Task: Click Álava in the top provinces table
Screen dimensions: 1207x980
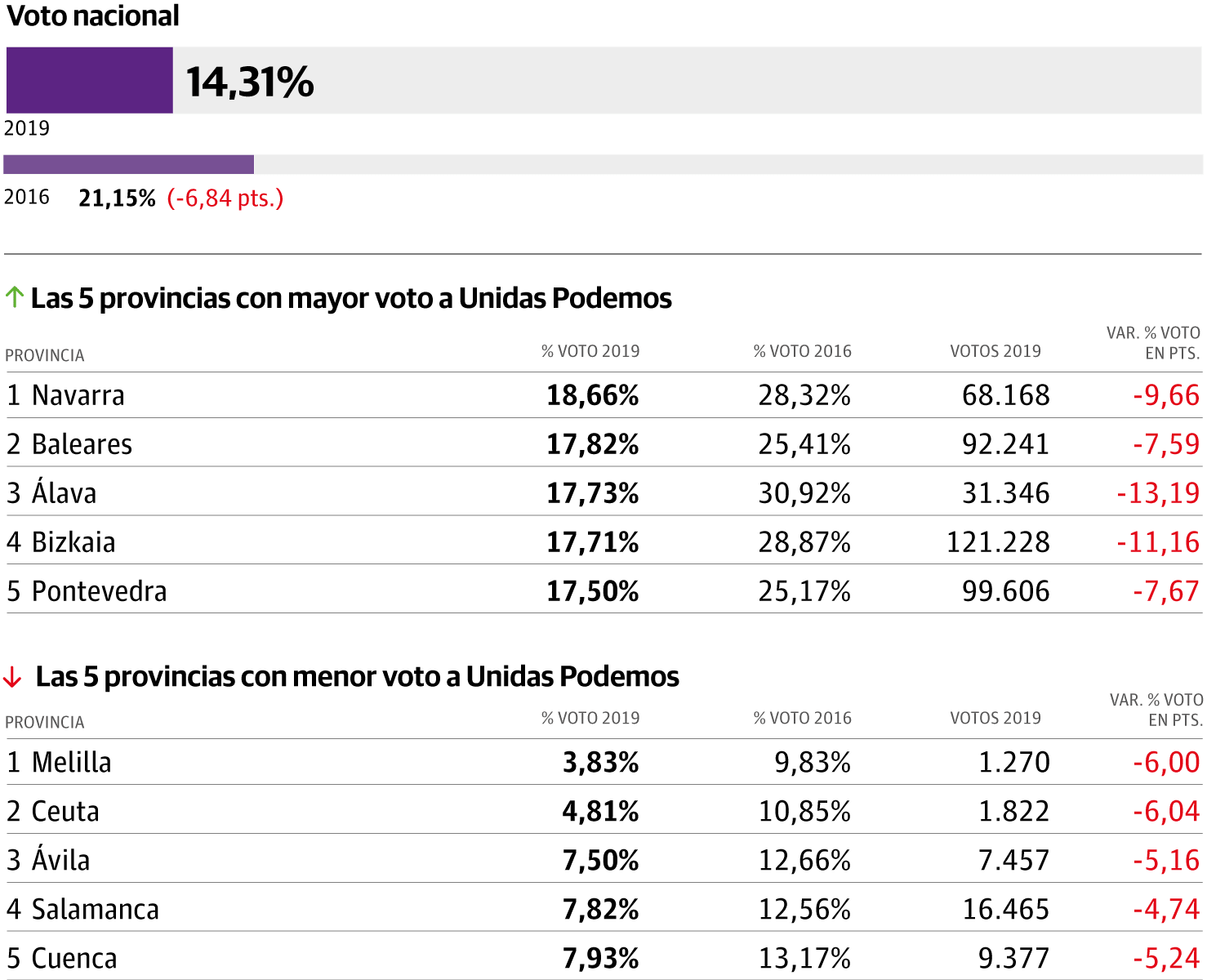Action: (64, 493)
